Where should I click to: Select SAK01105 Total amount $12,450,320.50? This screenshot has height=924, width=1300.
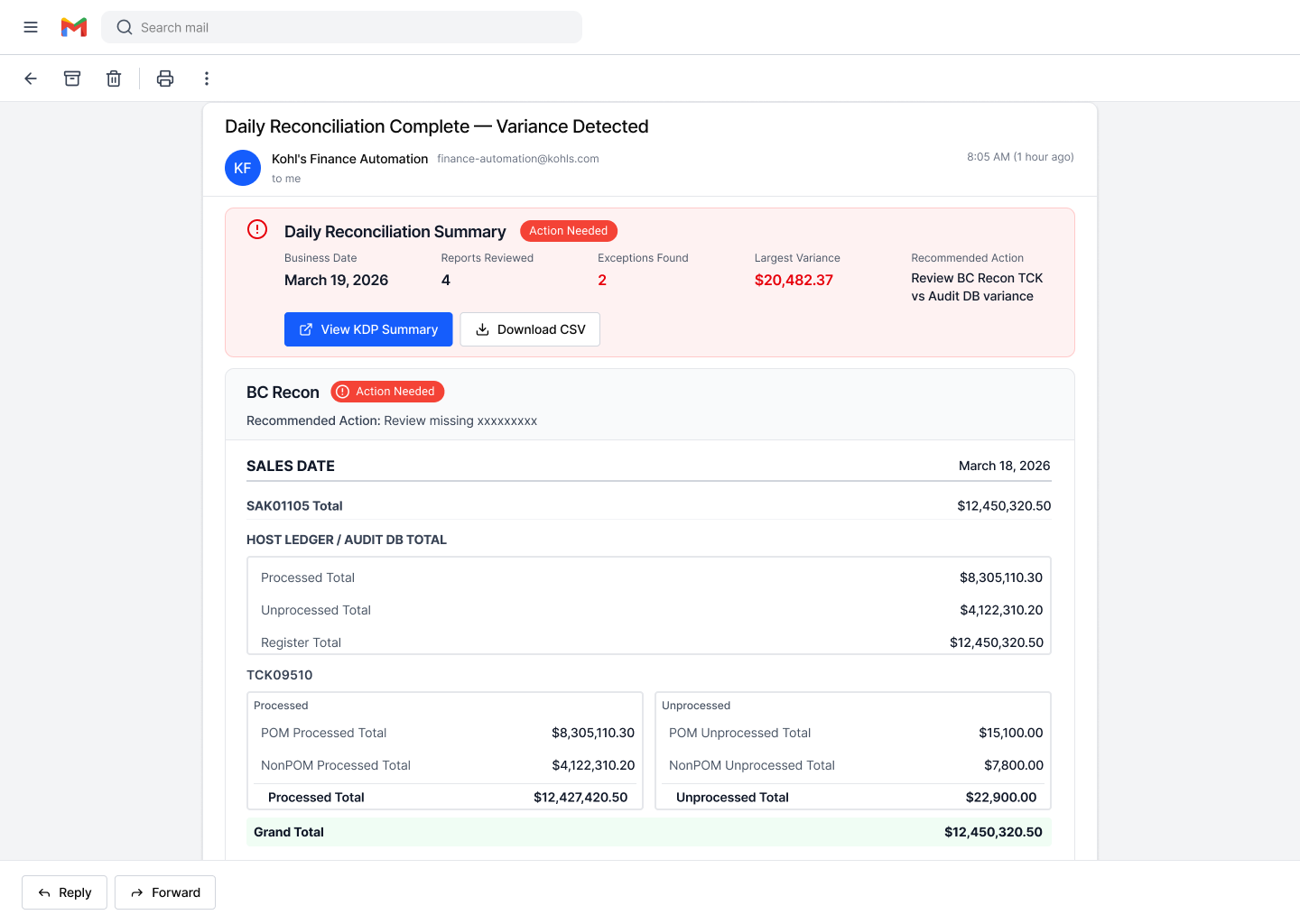point(1004,506)
